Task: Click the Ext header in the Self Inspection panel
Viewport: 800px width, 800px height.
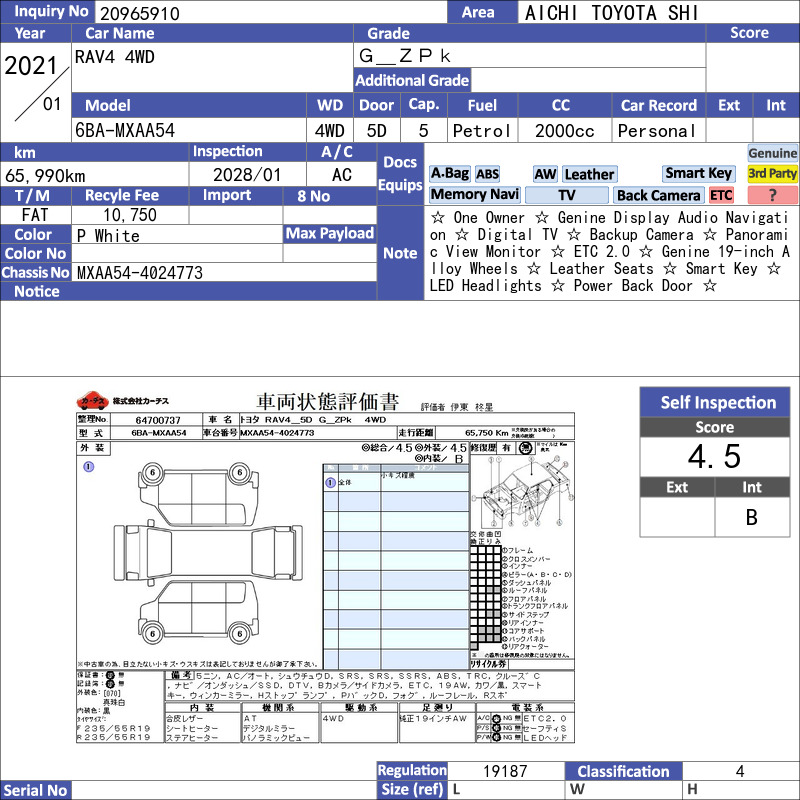Action: [677, 487]
